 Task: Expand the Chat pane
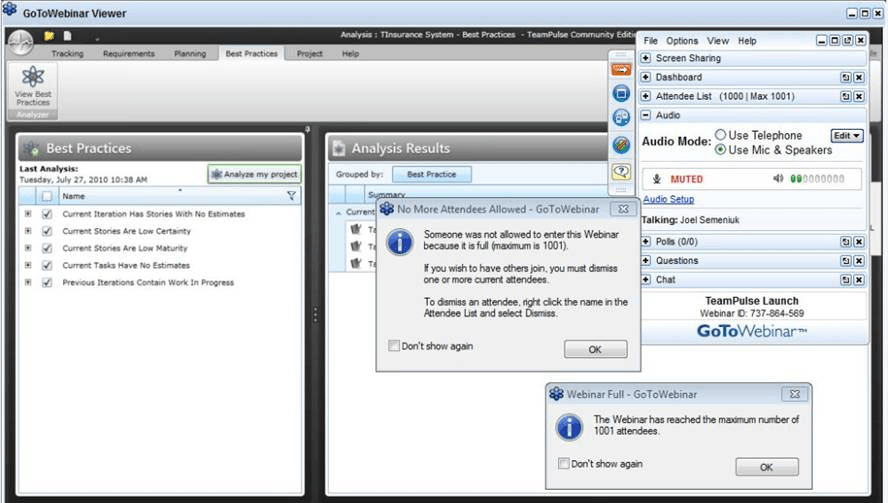click(x=646, y=279)
